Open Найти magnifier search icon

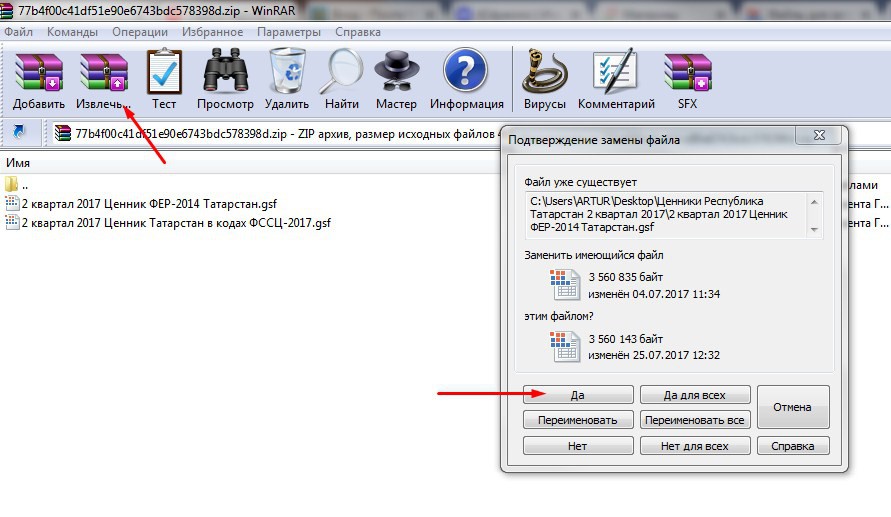point(342,72)
